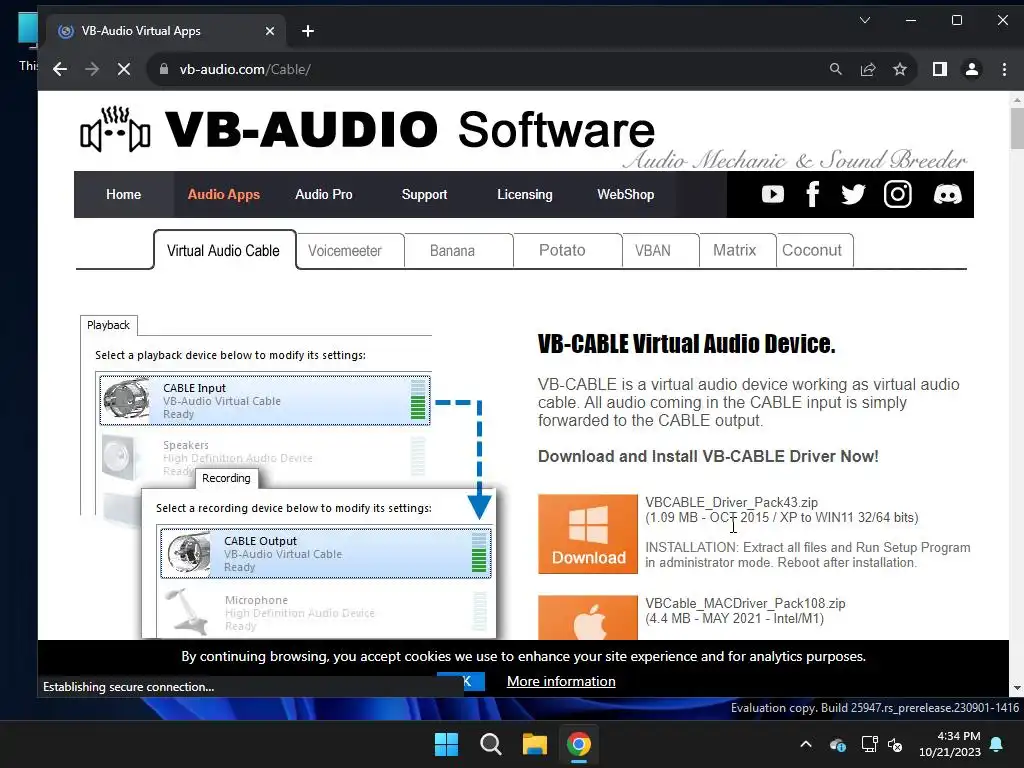
Task: Open the Audio Apps menu item
Action: coord(223,195)
